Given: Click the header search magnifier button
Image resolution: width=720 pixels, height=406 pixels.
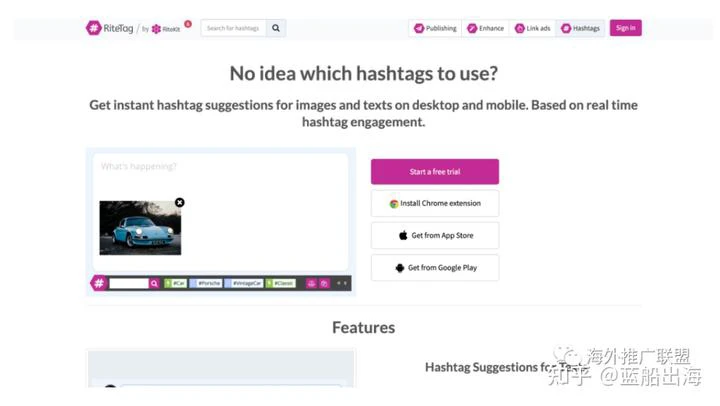Looking at the screenshot, I should coord(276,28).
